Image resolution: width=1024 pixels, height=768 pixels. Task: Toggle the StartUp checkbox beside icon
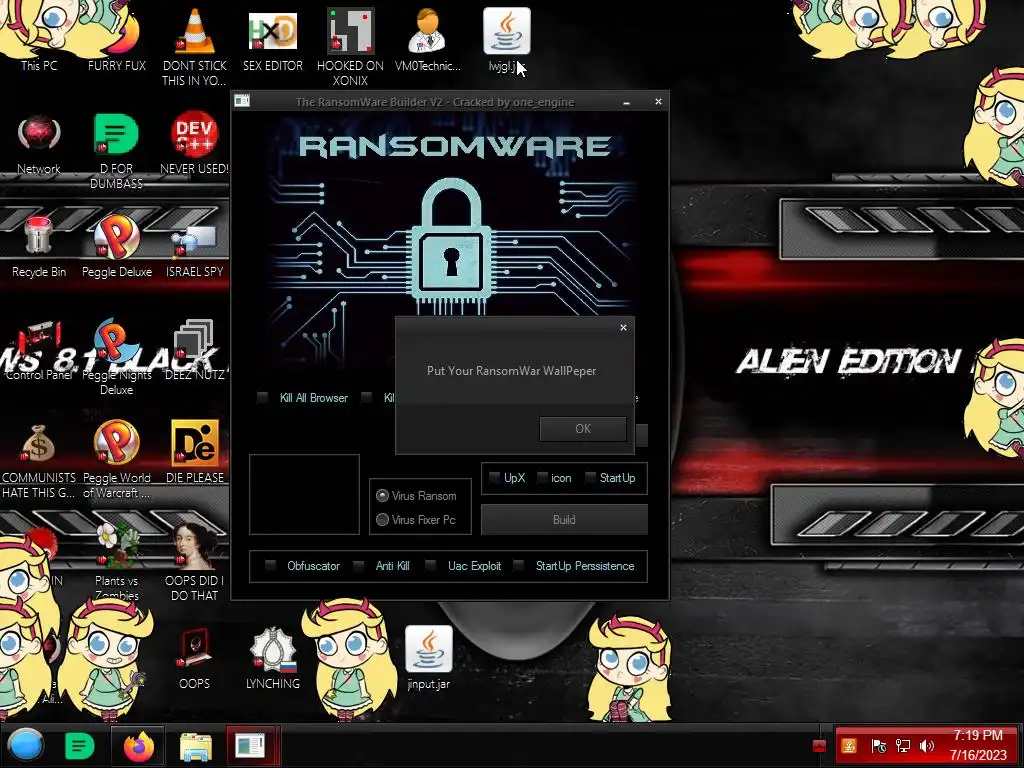pos(590,477)
